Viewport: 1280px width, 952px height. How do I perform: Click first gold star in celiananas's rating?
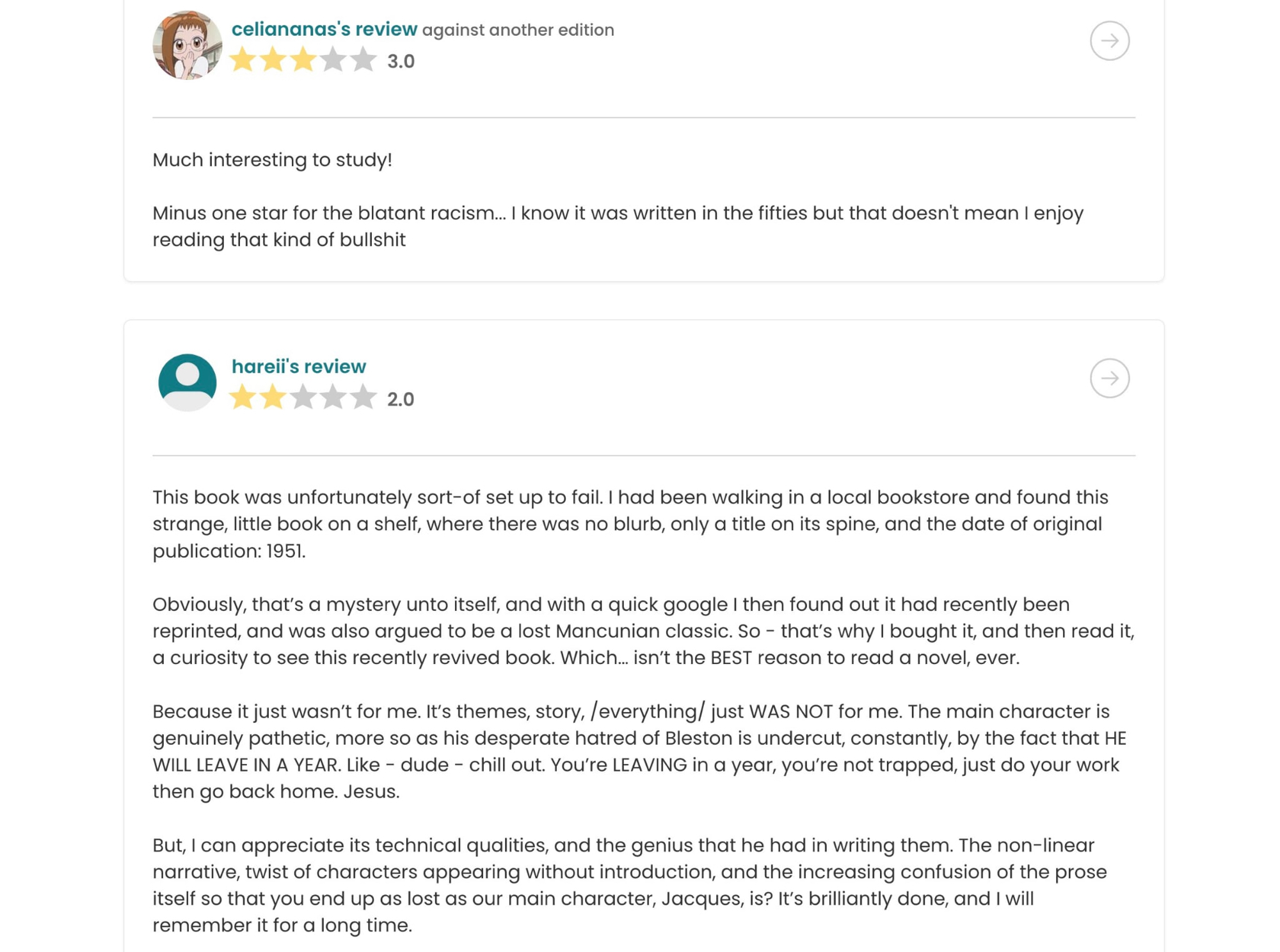(x=243, y=61)
